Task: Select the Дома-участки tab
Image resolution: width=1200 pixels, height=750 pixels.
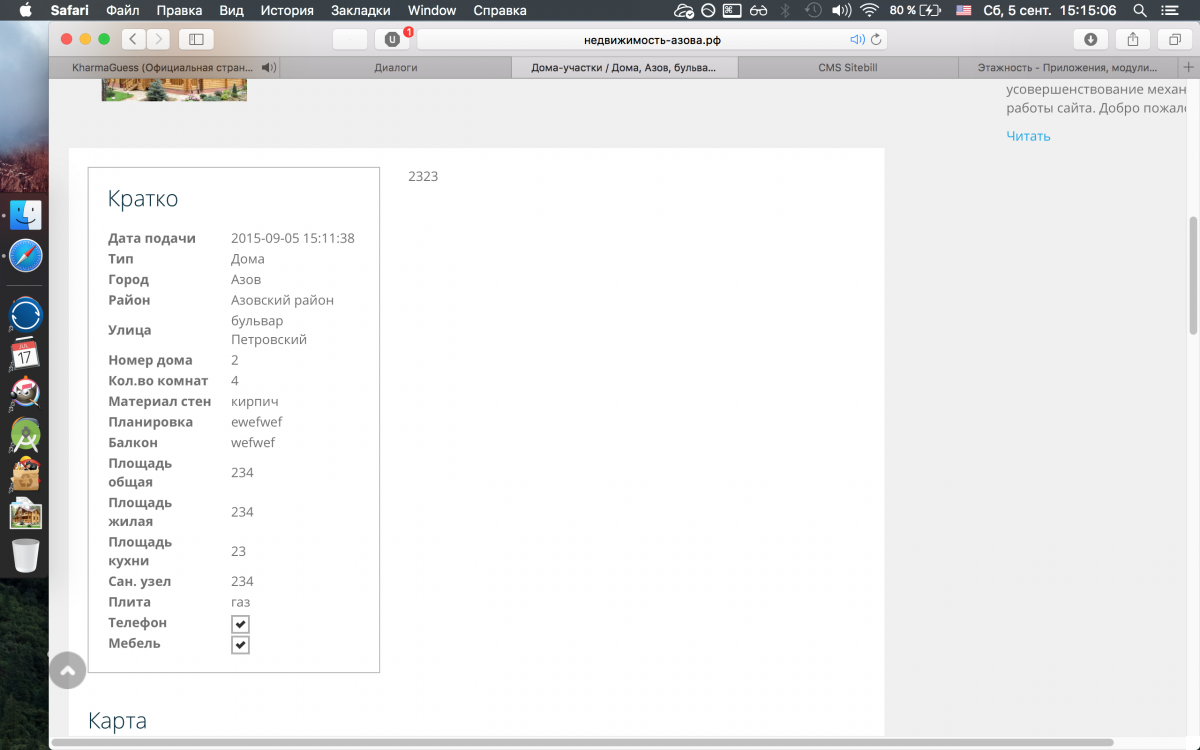Action: pyautogui.click(x=625, y=67)
